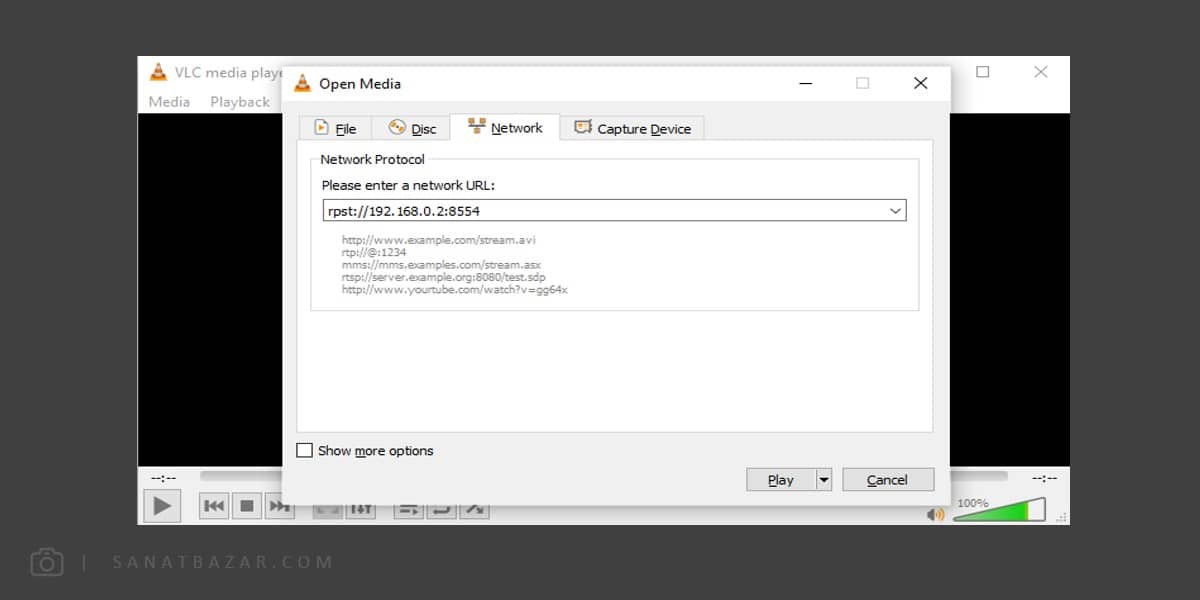This screenshot has width=1200, height=600.
Task: Open the Playback menu in VLC
Action: coord(240,101)
